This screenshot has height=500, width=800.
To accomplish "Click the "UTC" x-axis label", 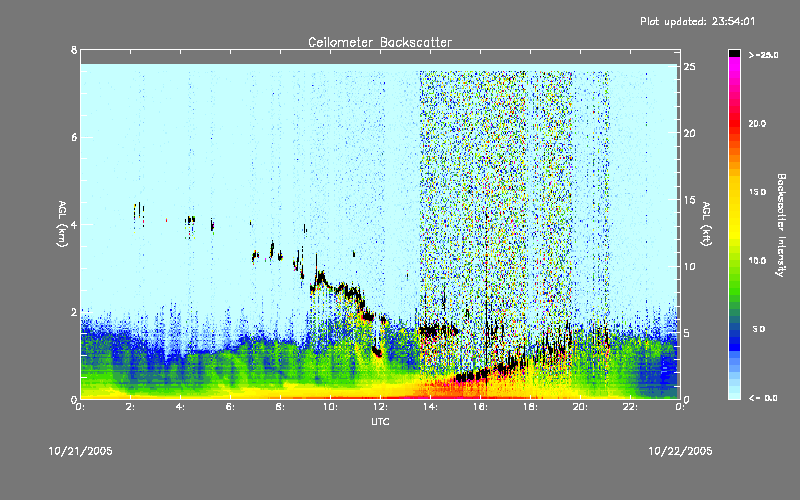I will (x=380, y=421).
